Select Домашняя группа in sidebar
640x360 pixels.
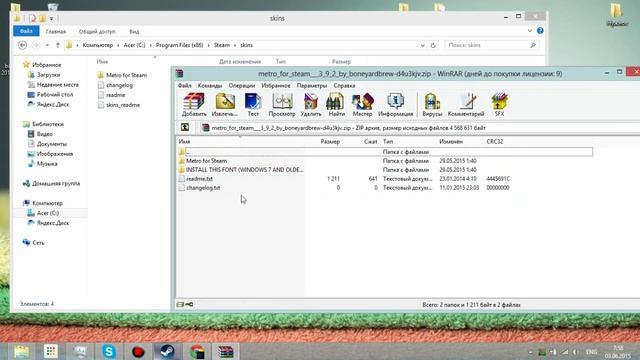(56, 183)
